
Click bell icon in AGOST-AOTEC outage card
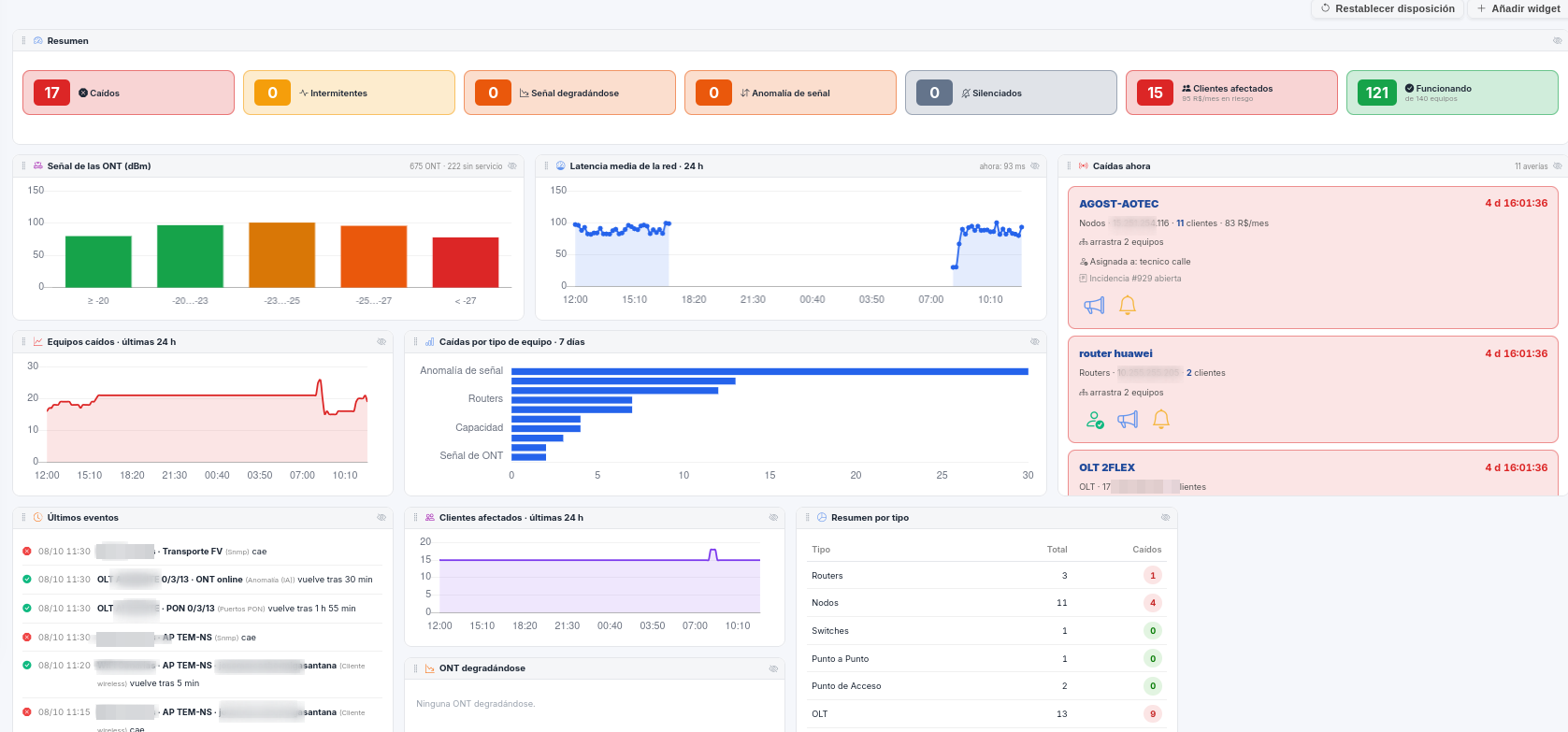(x=1128, y=306)
